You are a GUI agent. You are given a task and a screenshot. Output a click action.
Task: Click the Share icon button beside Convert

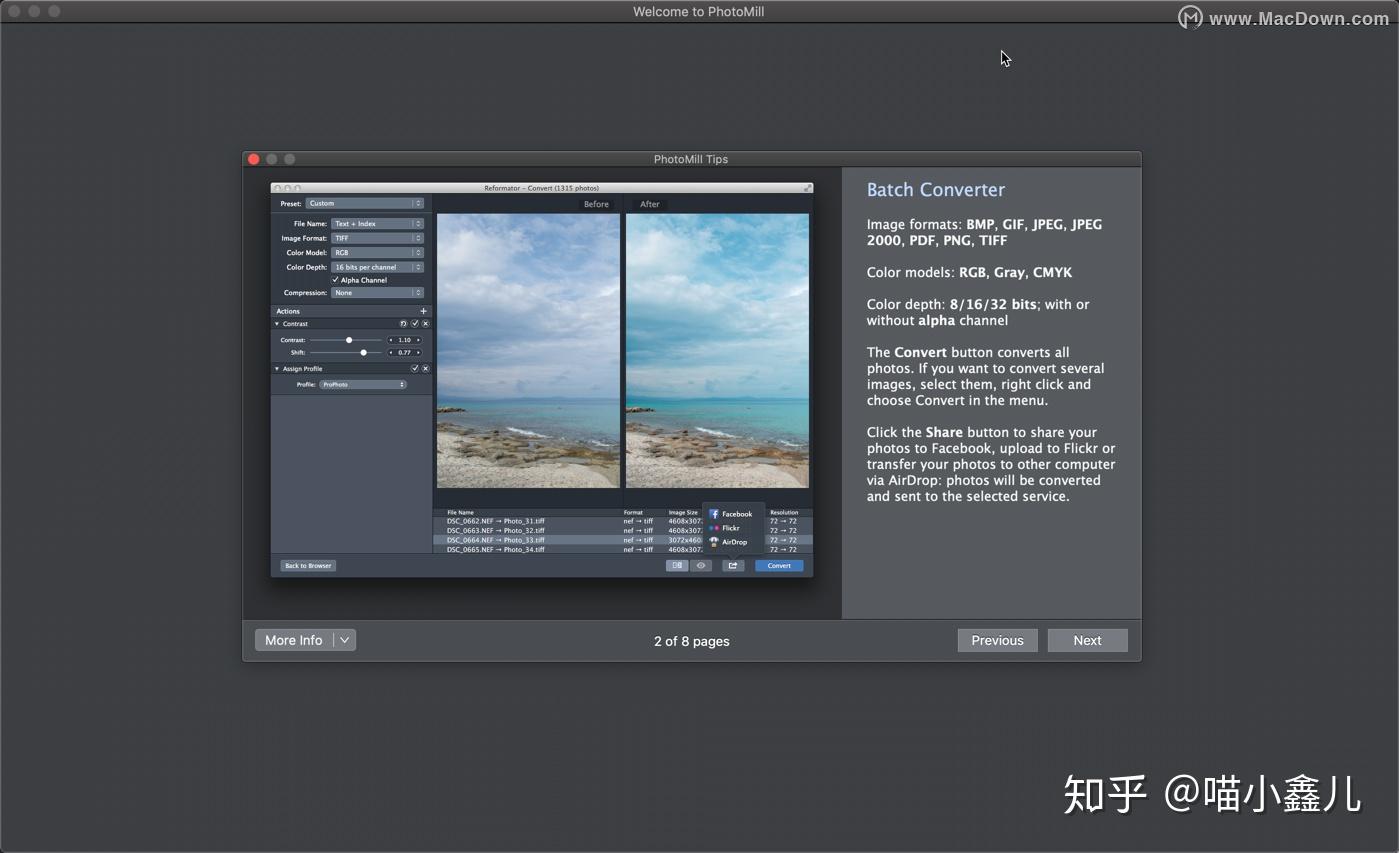733,566
